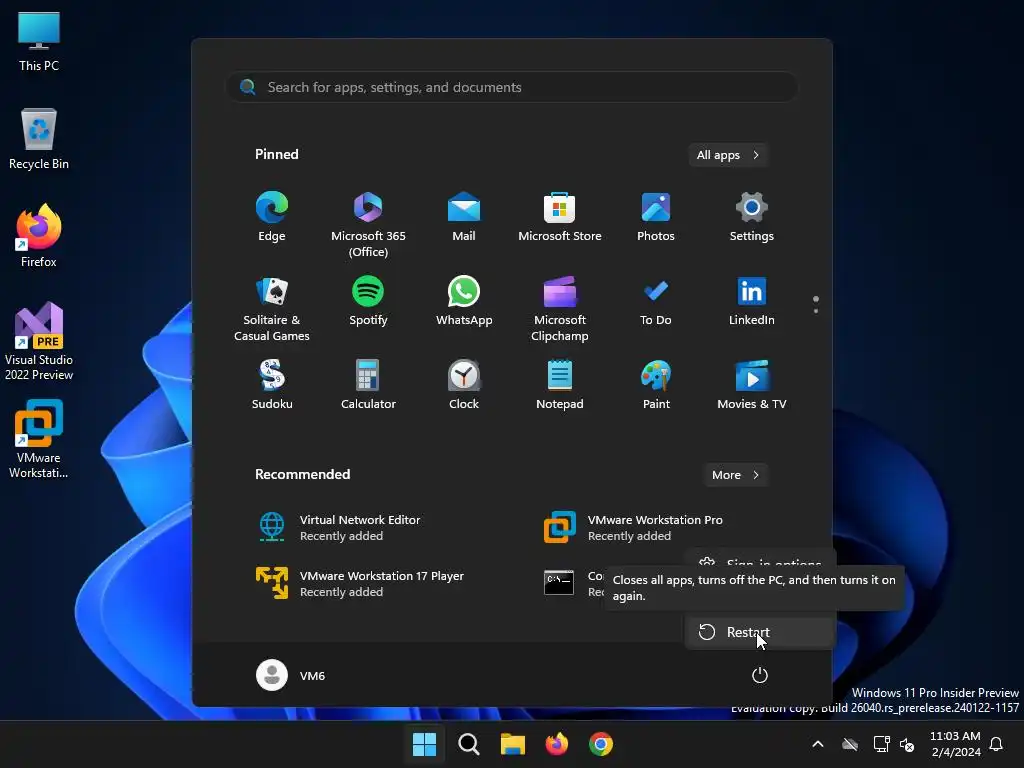Click the power button in Start menu
Image resolution: width=1024 pixels, height=768 pixels.
point(760,675)
